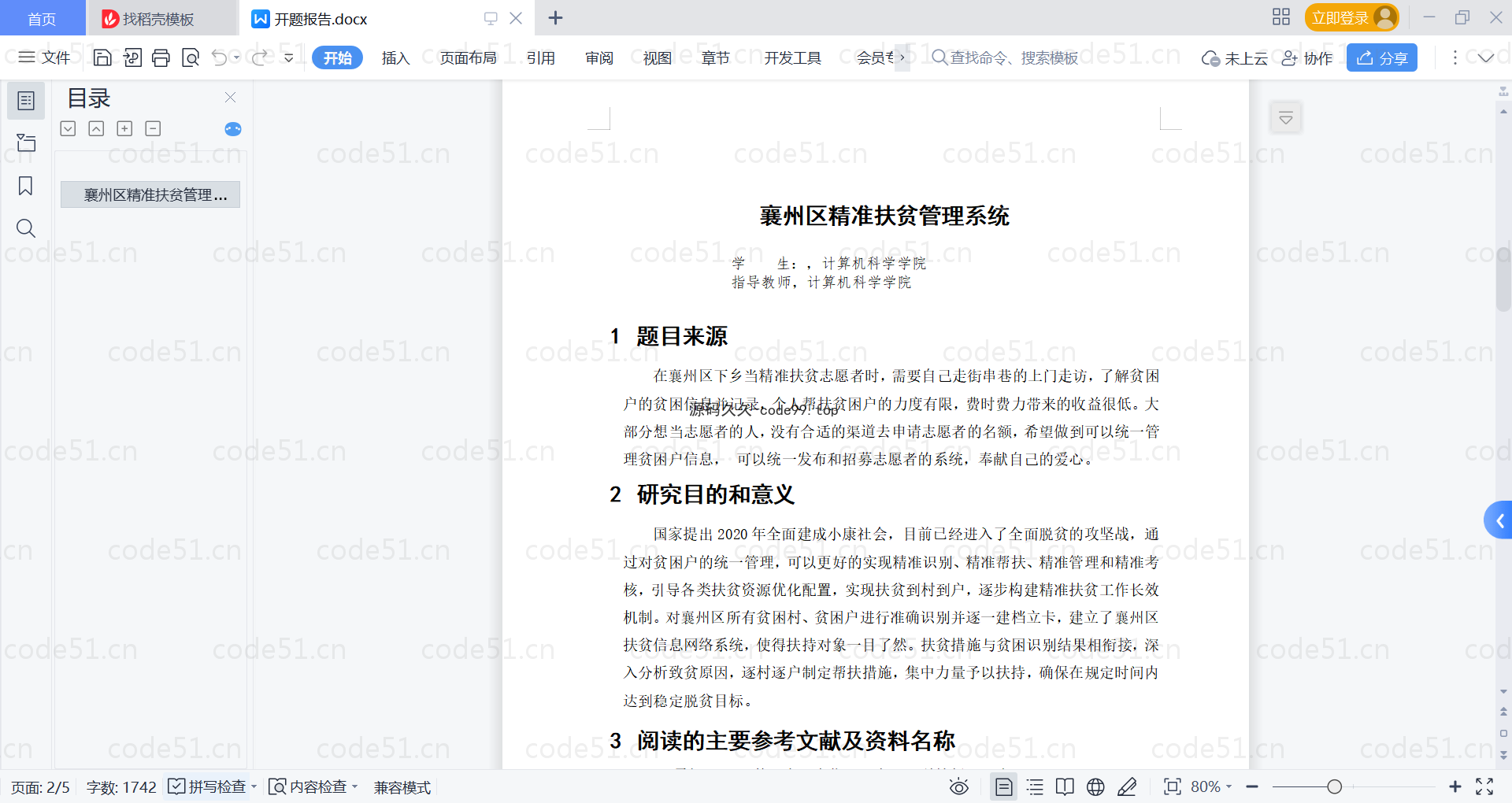Close the 目录 panel
Viewport: 1512px width, 803px height.
point(230,97)
